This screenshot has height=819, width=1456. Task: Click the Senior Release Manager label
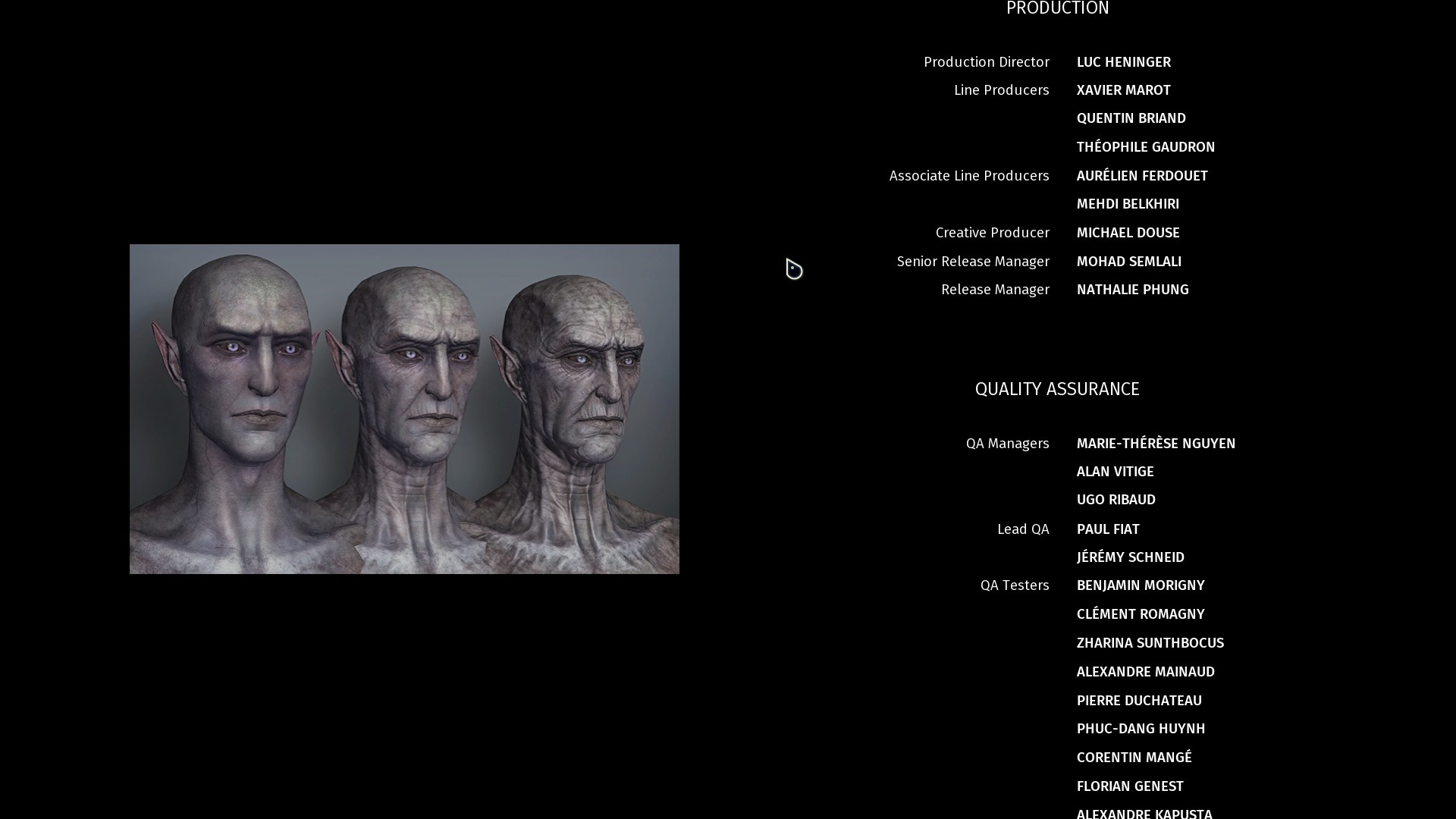[972, 262]
